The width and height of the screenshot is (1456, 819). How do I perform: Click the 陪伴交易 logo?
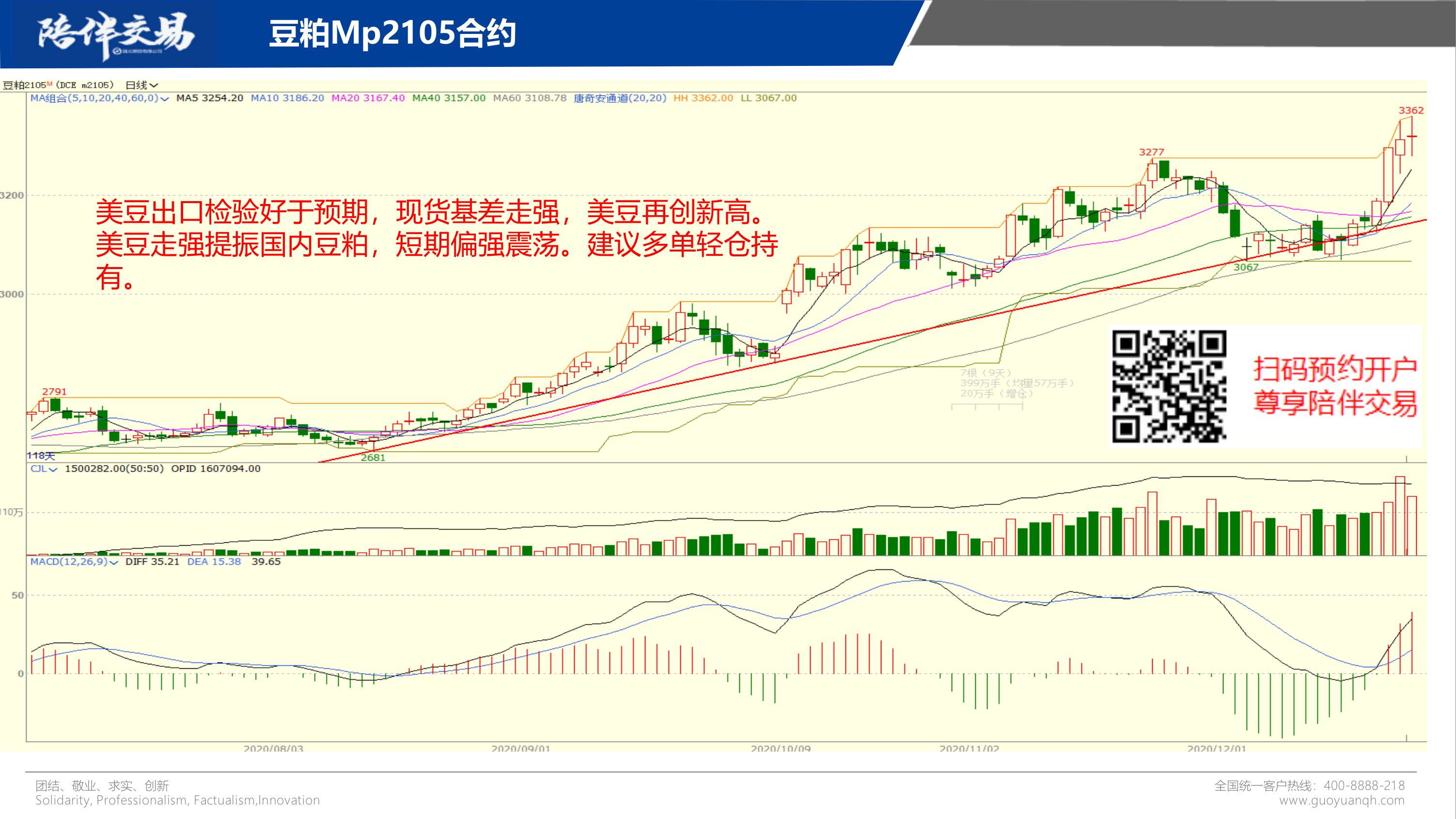tap(116, 34)
